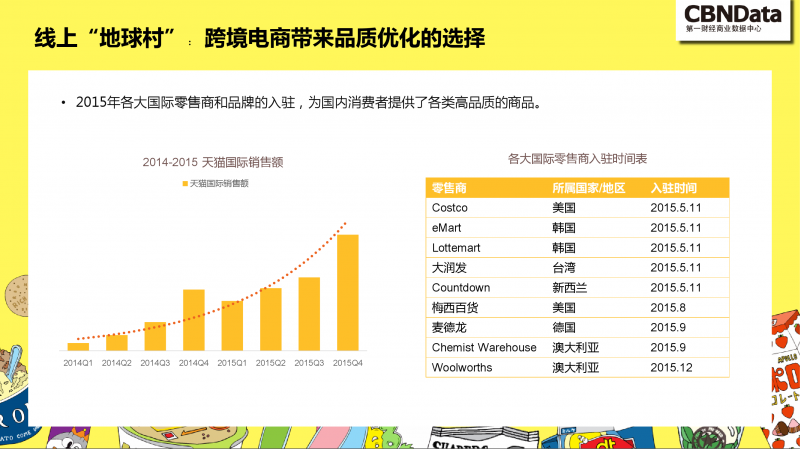
Task: Select the Costco cell
Action: [449, 208]
